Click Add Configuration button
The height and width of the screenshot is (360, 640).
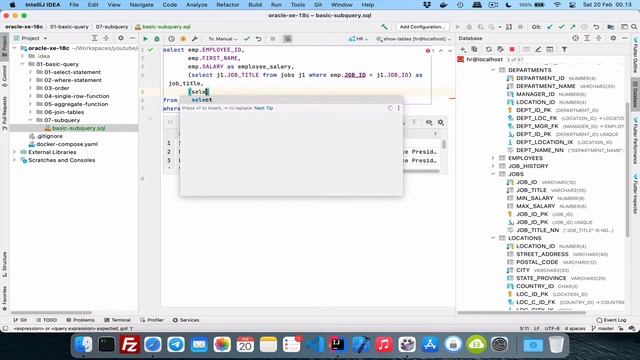coord(422,27)
